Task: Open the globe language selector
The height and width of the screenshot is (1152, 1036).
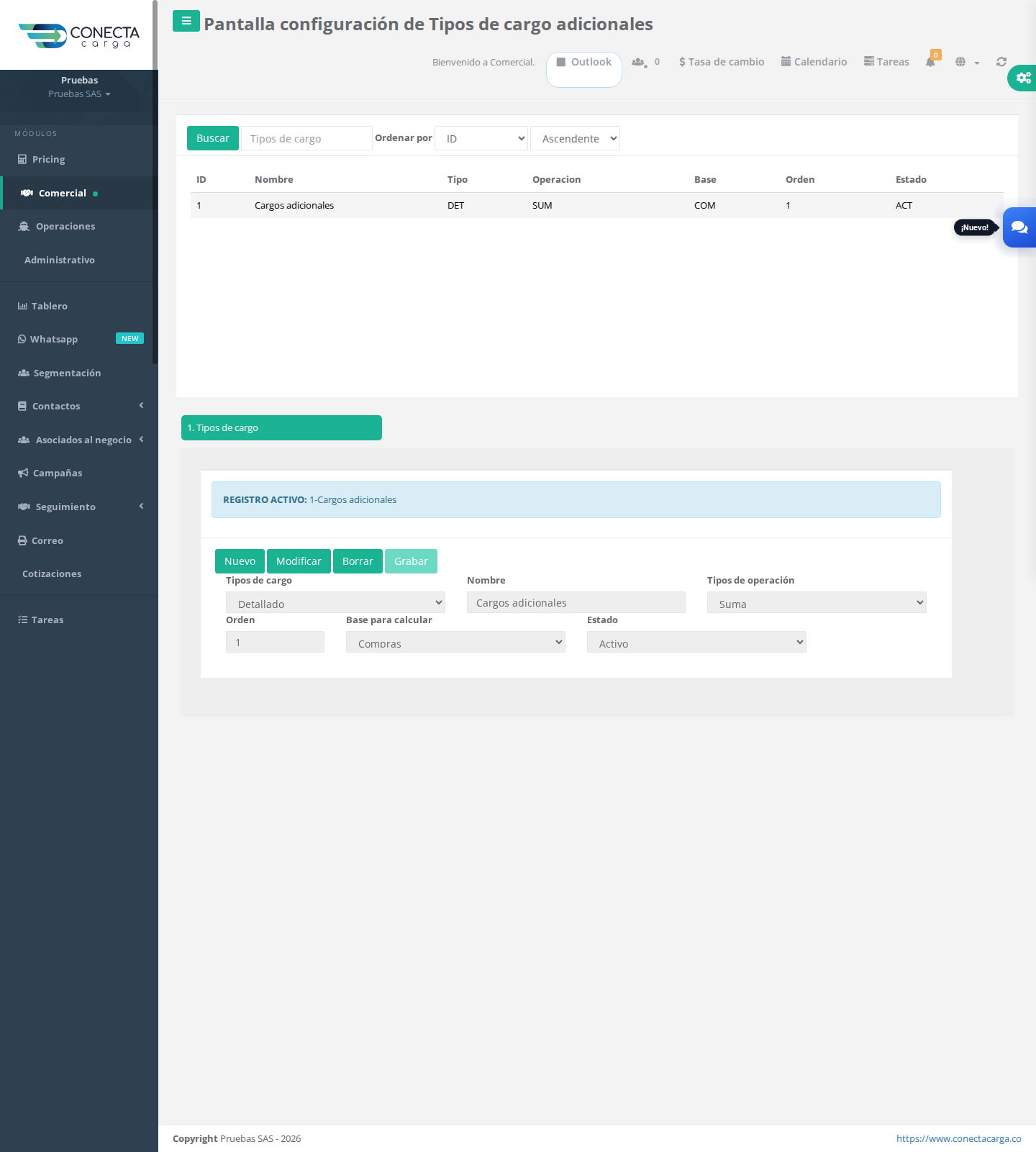Action: pos(967,62)
